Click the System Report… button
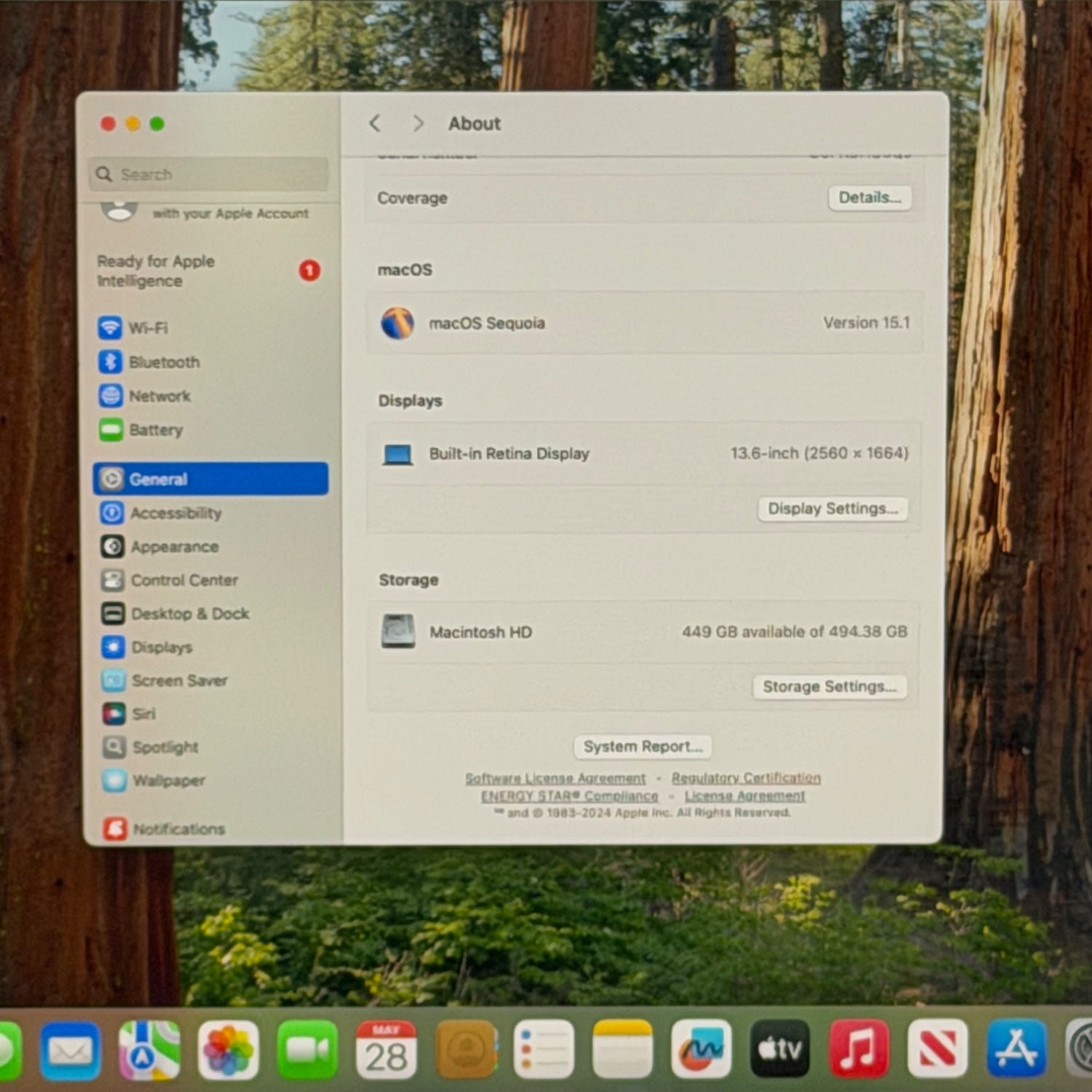 click(x=643, y=747)
